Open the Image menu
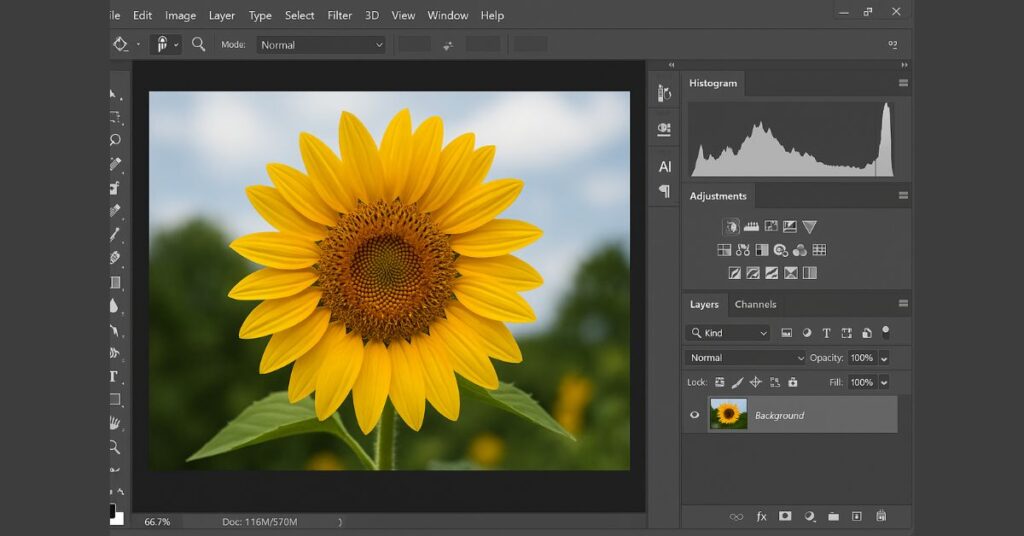Screen dimensions: 1024x536 pyautogui.click(x=180, y=15)
